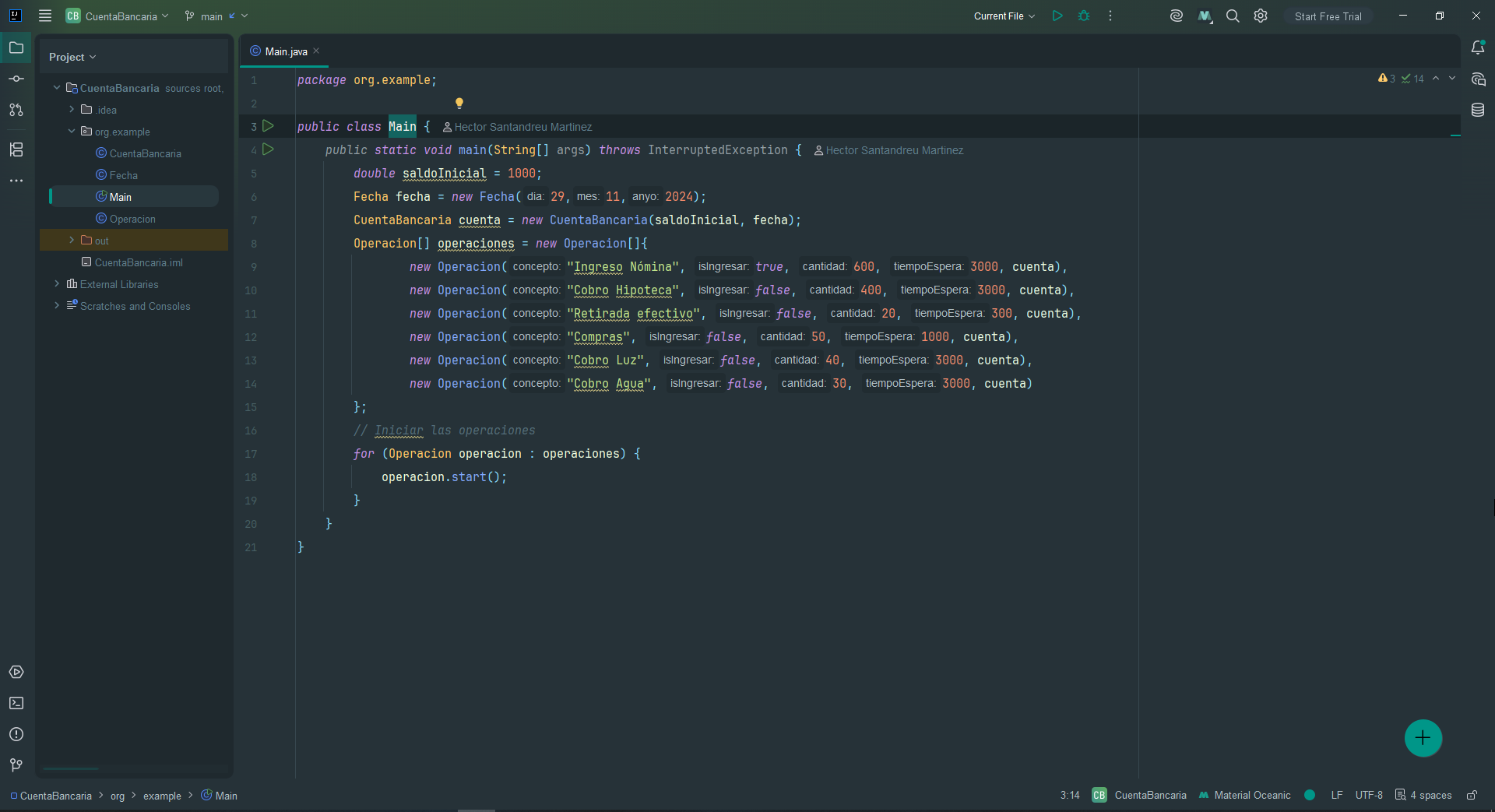Open the Structure tool window
This screenshot has height=812, width=1495.
click(x=16, y=149)
